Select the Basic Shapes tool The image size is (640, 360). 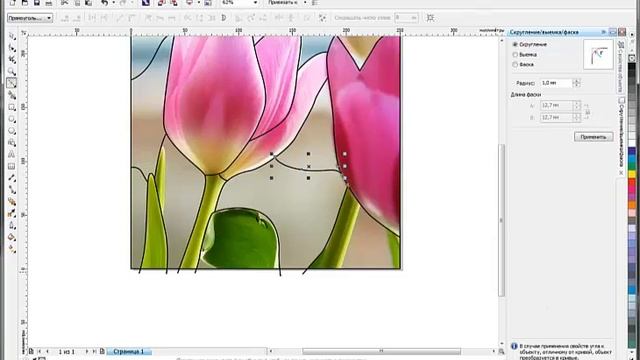(12, 142)
